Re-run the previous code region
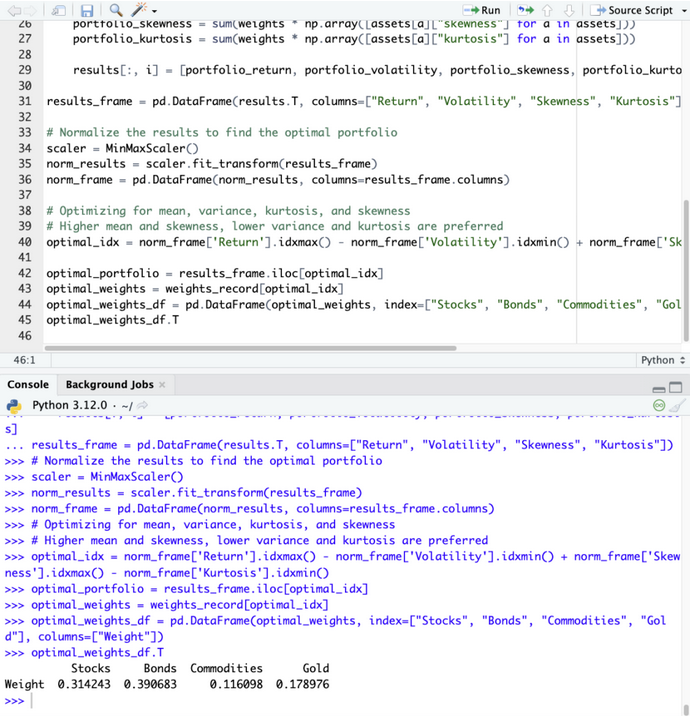This screenshot has height=716, width=690. pyautogui.click(x=526, y=10)
